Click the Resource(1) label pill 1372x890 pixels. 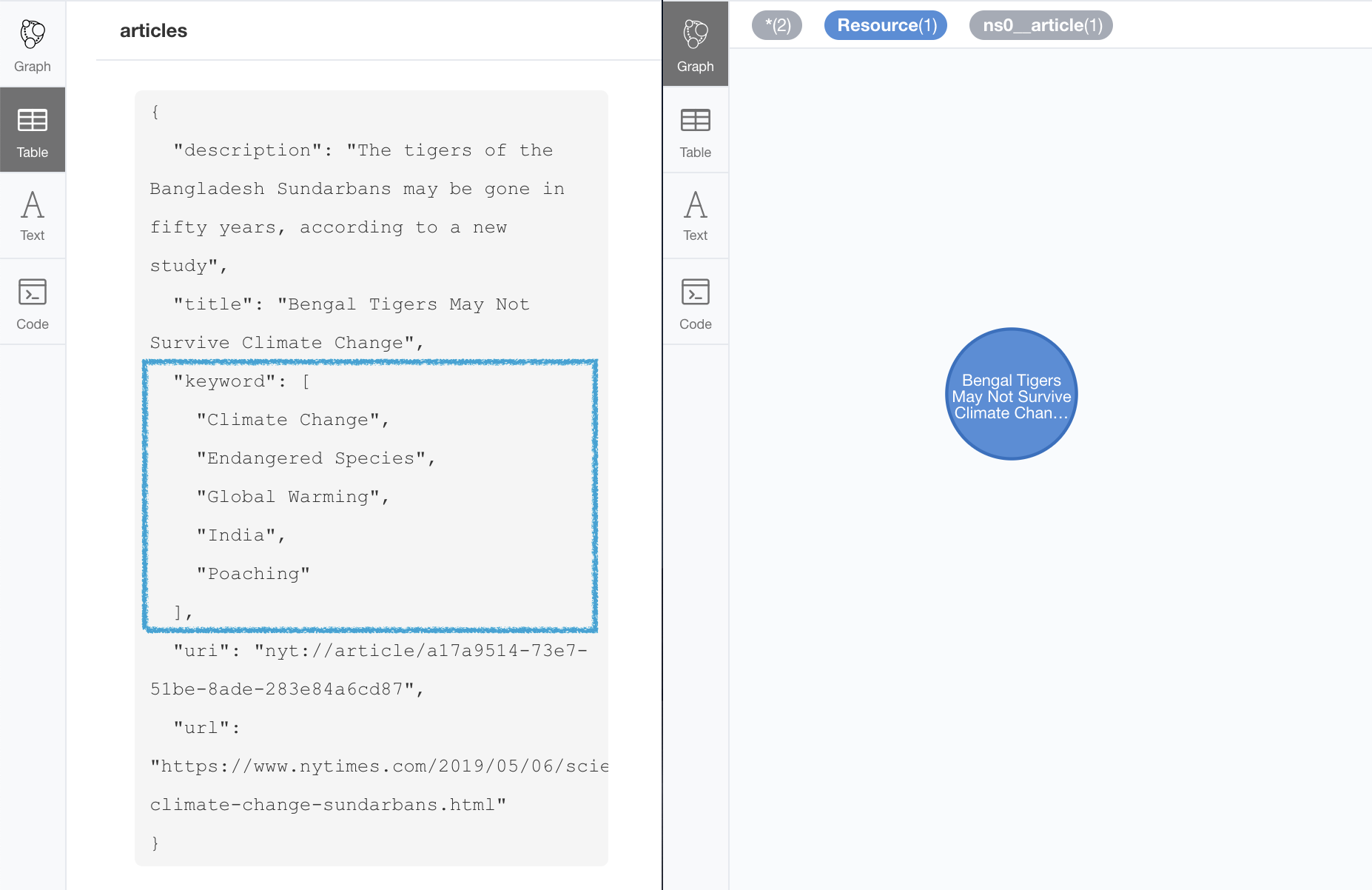(886, 25)
